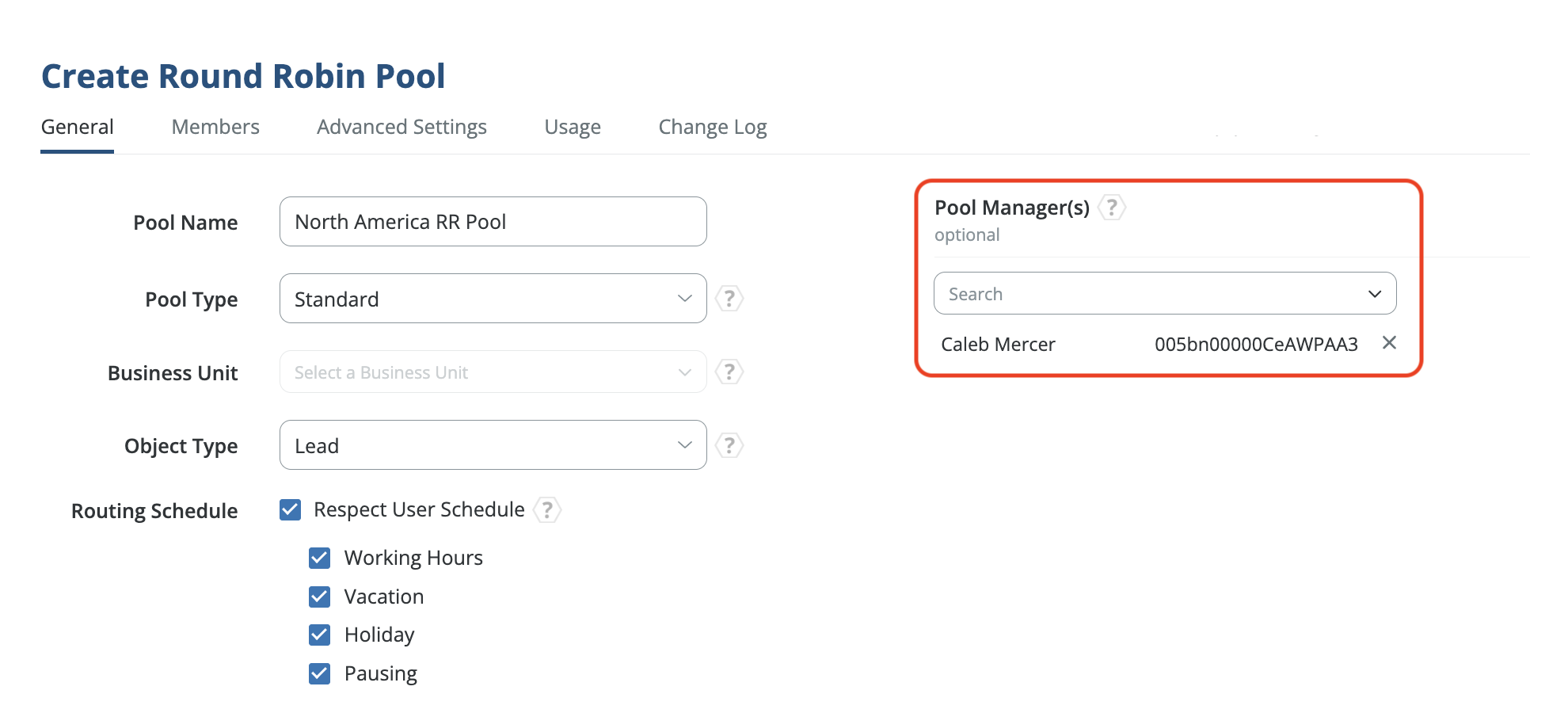Switch to the Members tab

click(x=215, y=127)
